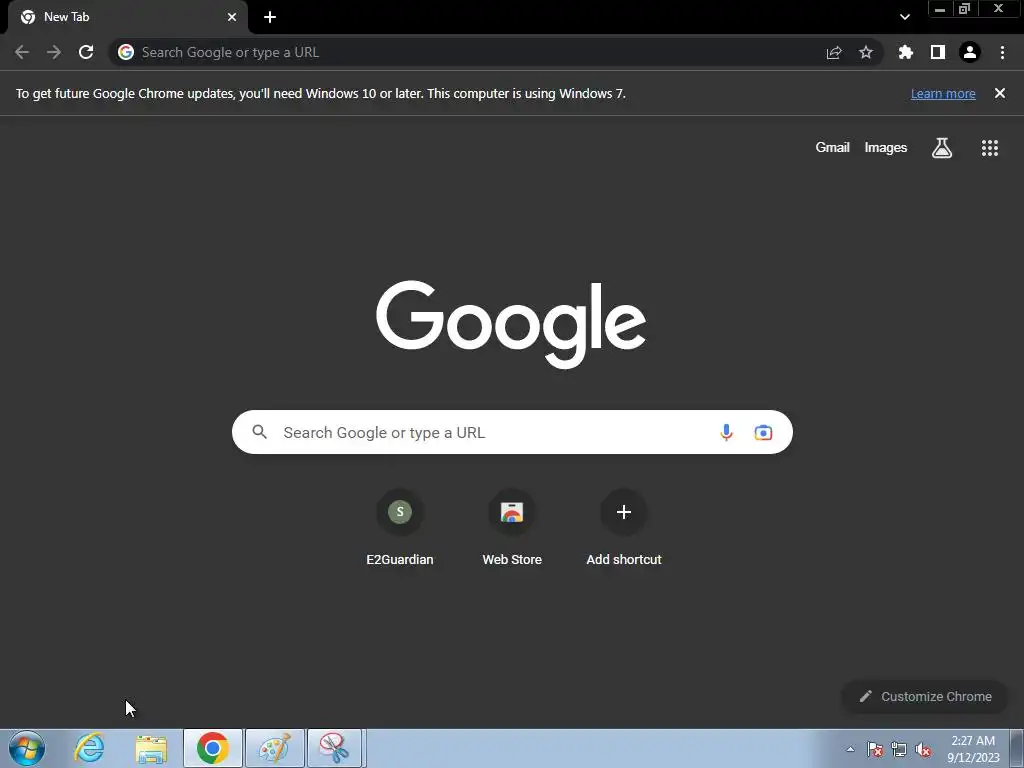Follow the Learn more link
Image resolution: width=1024 pixels, height=768 pixels.
[x=943, y=93]
